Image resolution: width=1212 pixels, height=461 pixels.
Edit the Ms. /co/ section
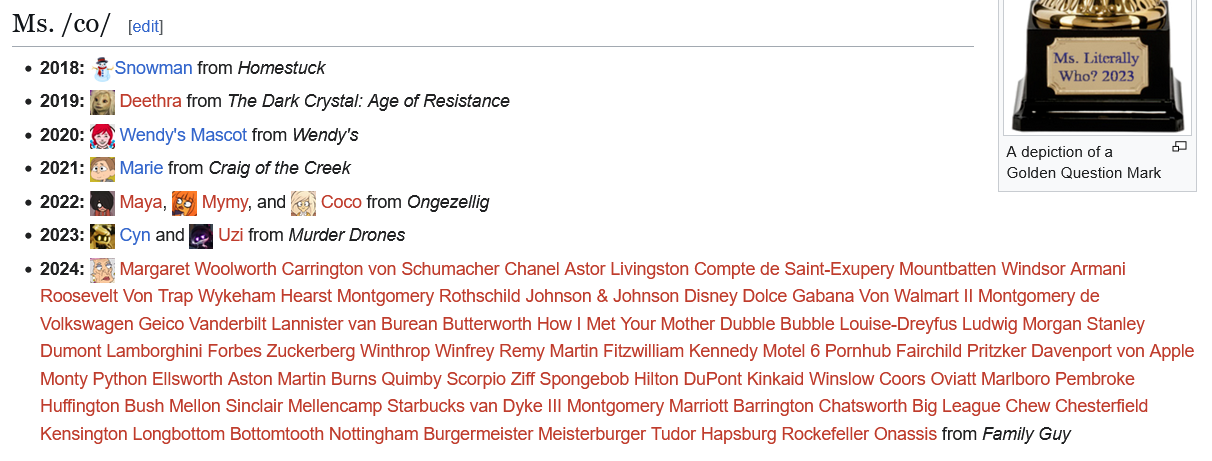click(x=145, y=27)
